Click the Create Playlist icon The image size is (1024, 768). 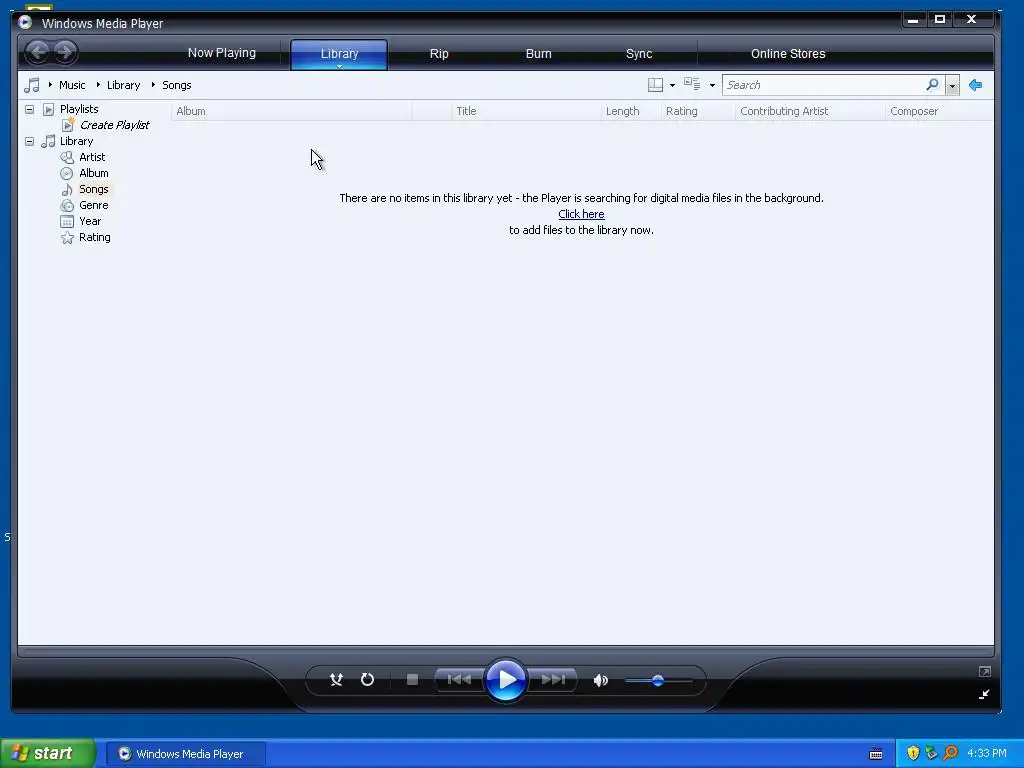click(68, 125)
